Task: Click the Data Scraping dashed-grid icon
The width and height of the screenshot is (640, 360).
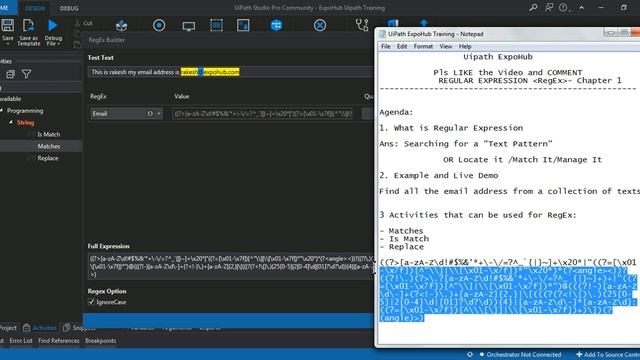Action: click(216, 25)
